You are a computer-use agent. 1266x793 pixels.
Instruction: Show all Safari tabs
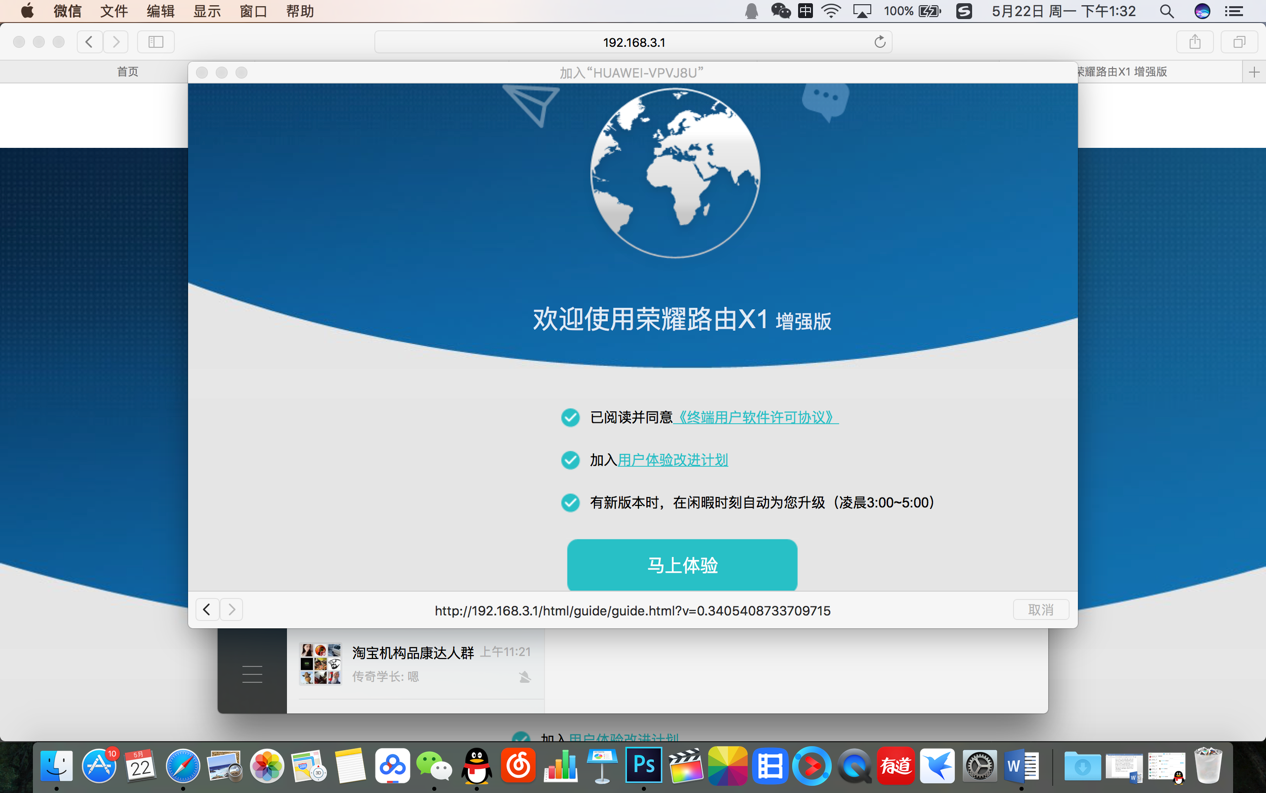click(1239, 42)
